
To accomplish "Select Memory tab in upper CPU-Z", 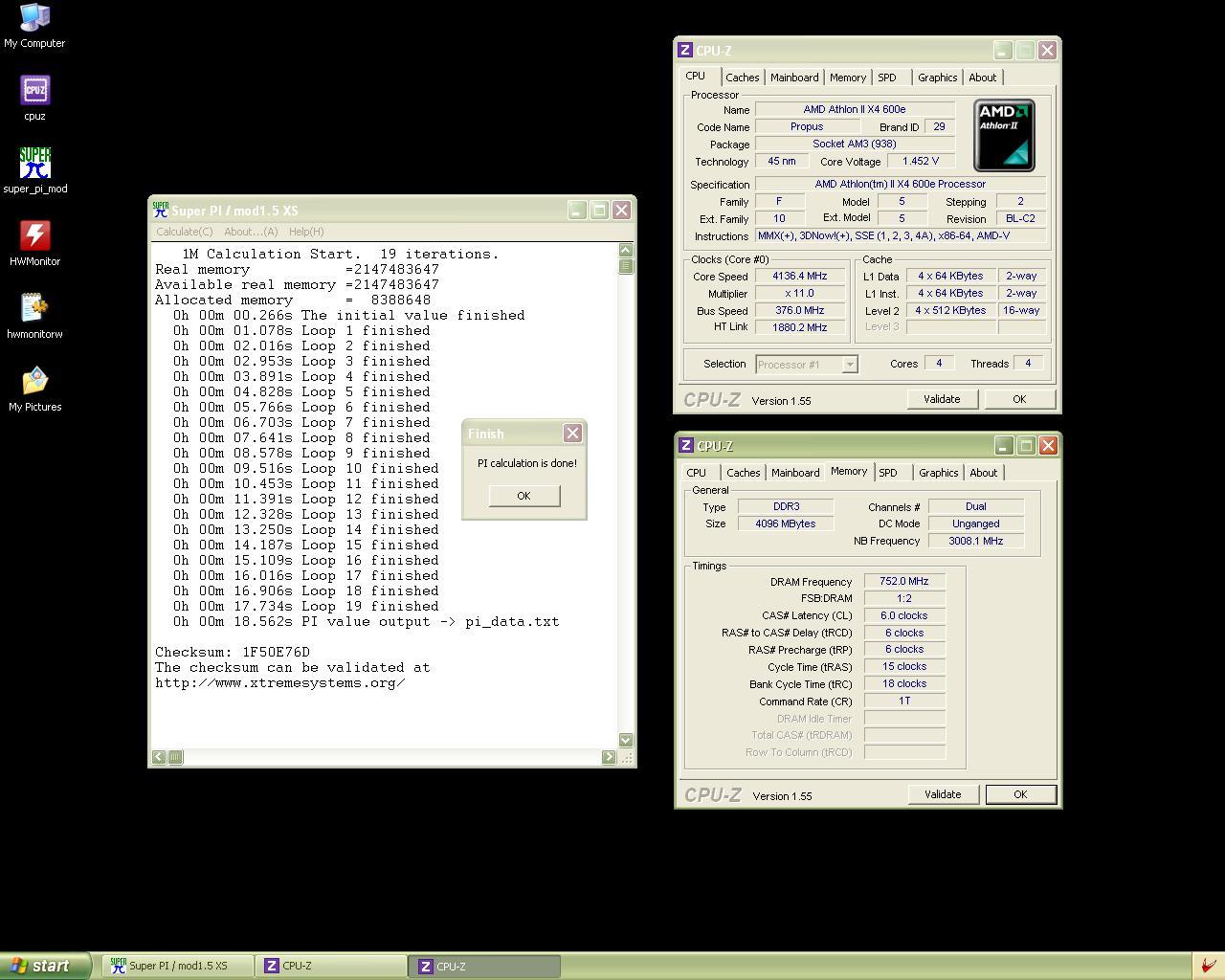I will click(x=848, y=78).
